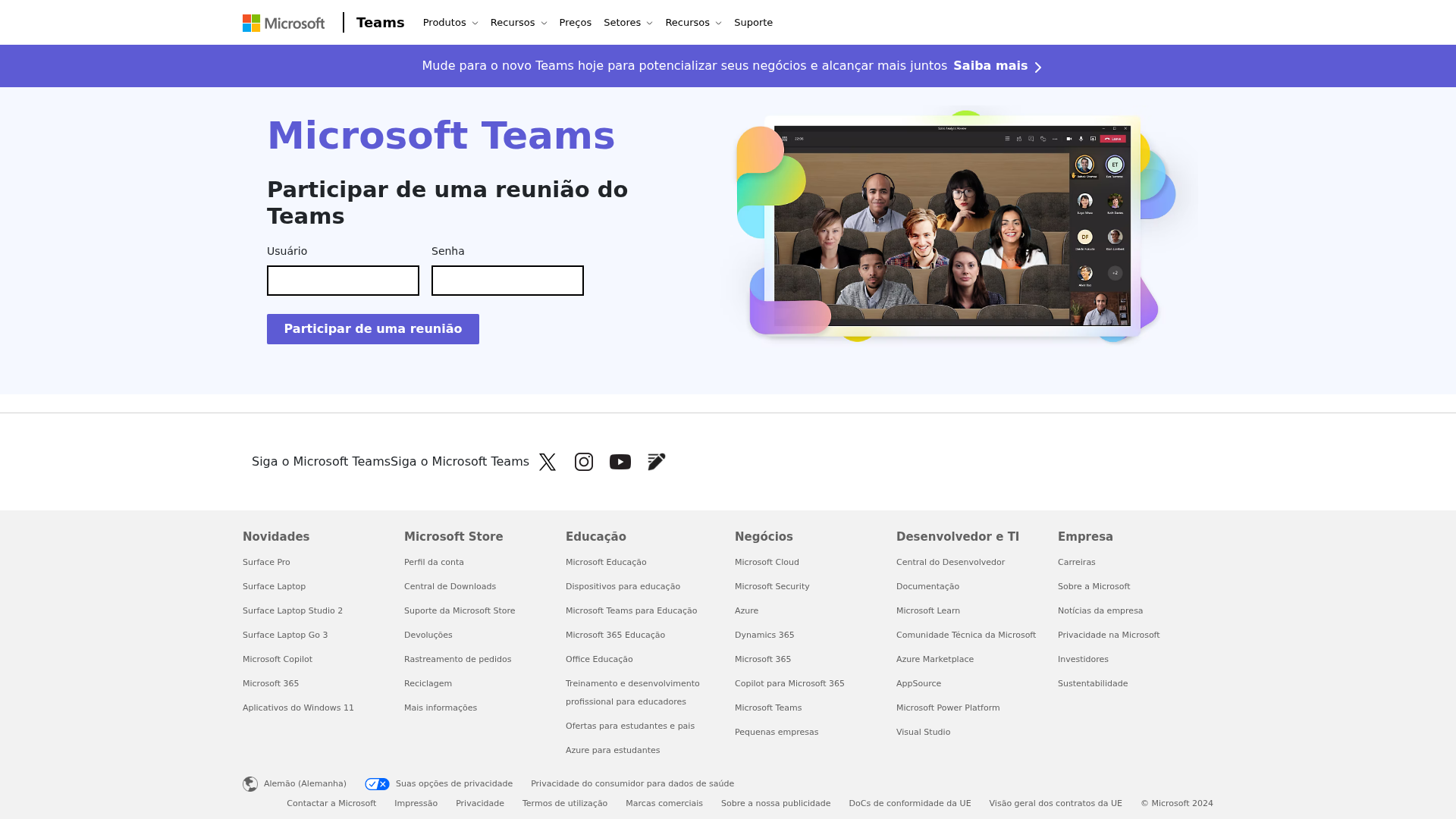Open Carreiras footer link
Viewport: 1456px width, 819px height.
click(x=1076, y=563)
